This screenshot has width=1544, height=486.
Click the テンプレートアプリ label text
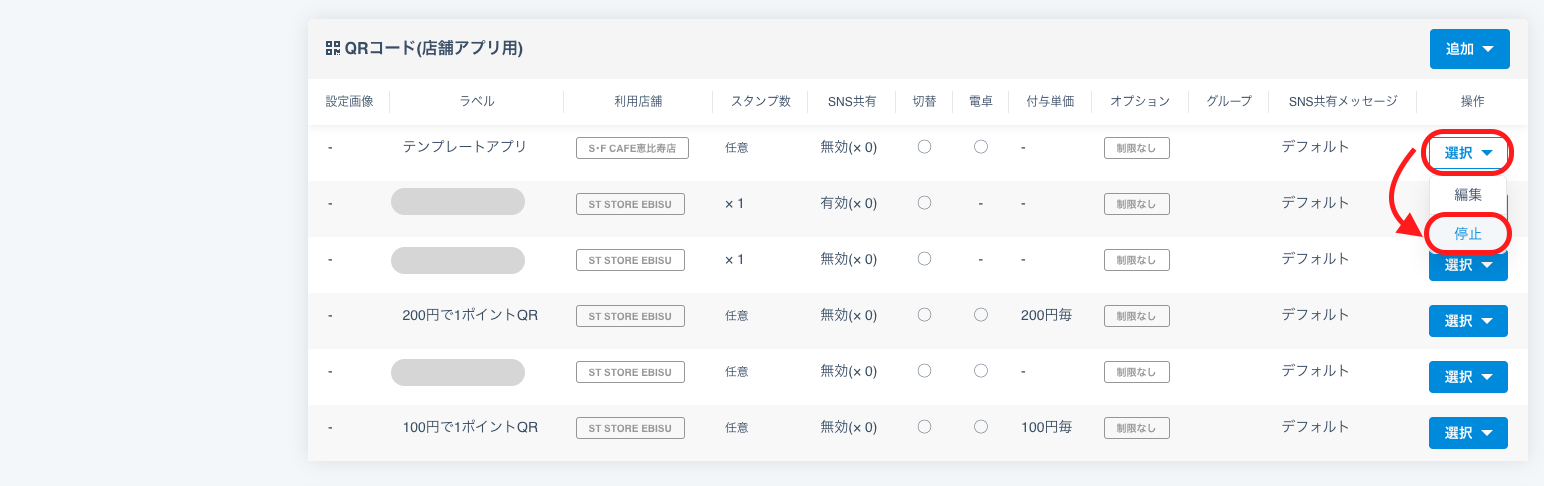[x=464, y=147]
